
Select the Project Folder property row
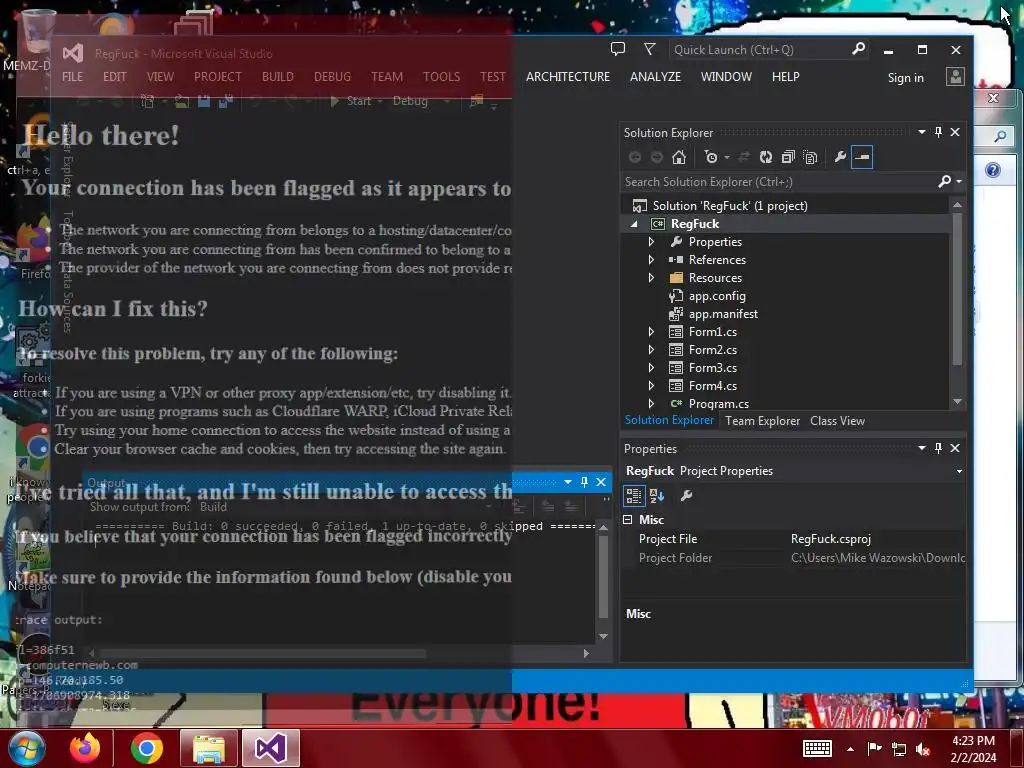click(x=793, y=558)
